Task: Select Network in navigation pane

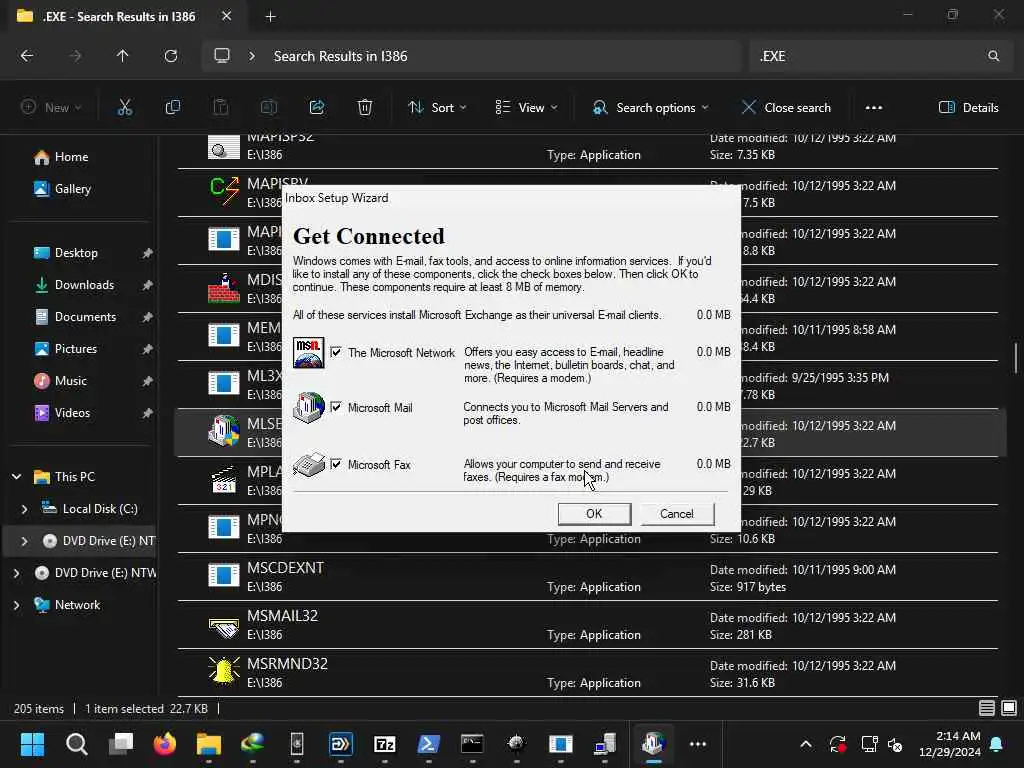Action: click(77, 605)
